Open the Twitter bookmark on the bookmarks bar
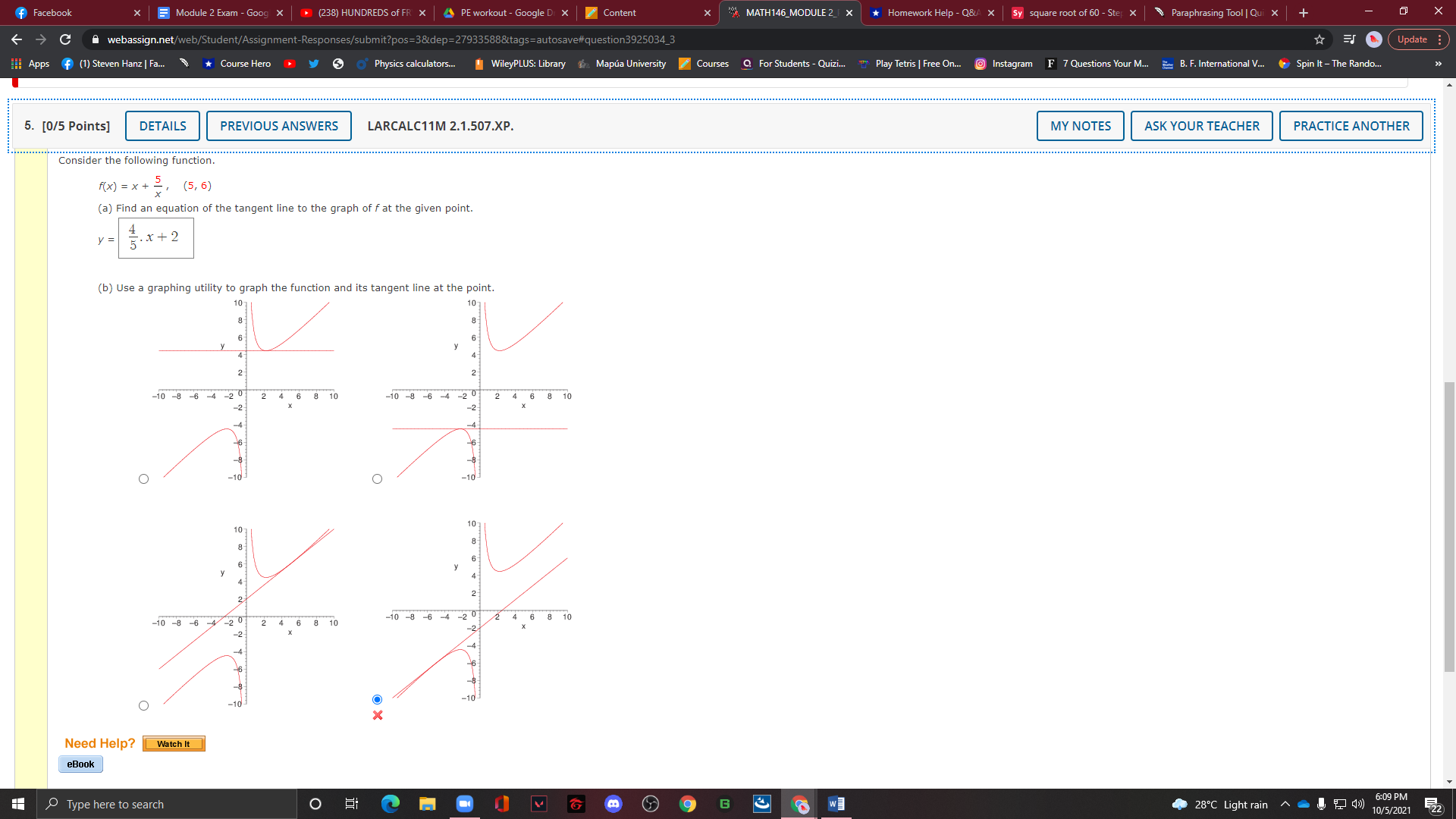Image resolution: width=1456 pixels, height=819 pixels. (314, 64)
